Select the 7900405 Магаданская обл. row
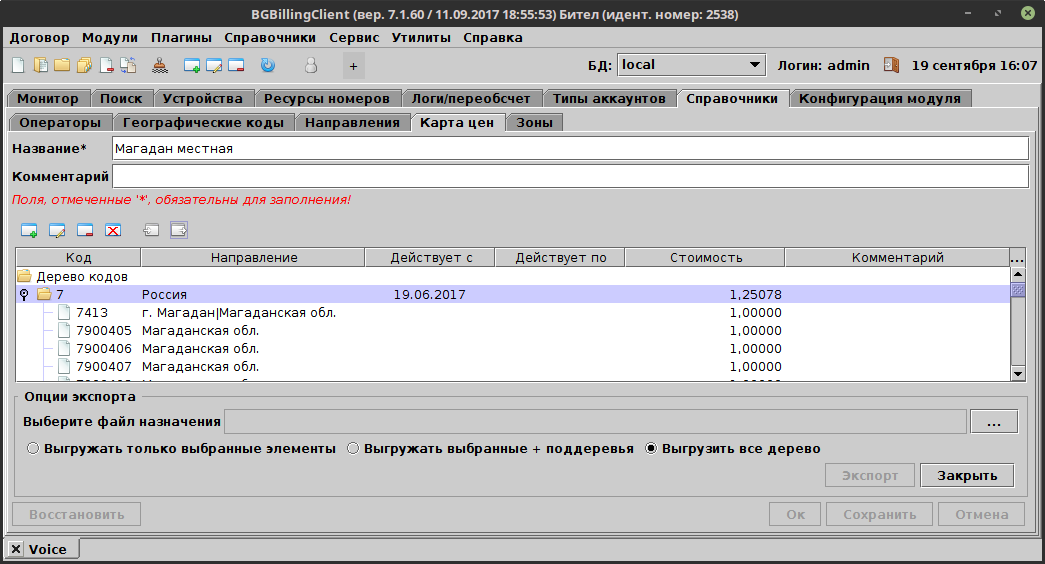Screen dimensions: 1045x564 pyautogui.click(x=513, y=331)
